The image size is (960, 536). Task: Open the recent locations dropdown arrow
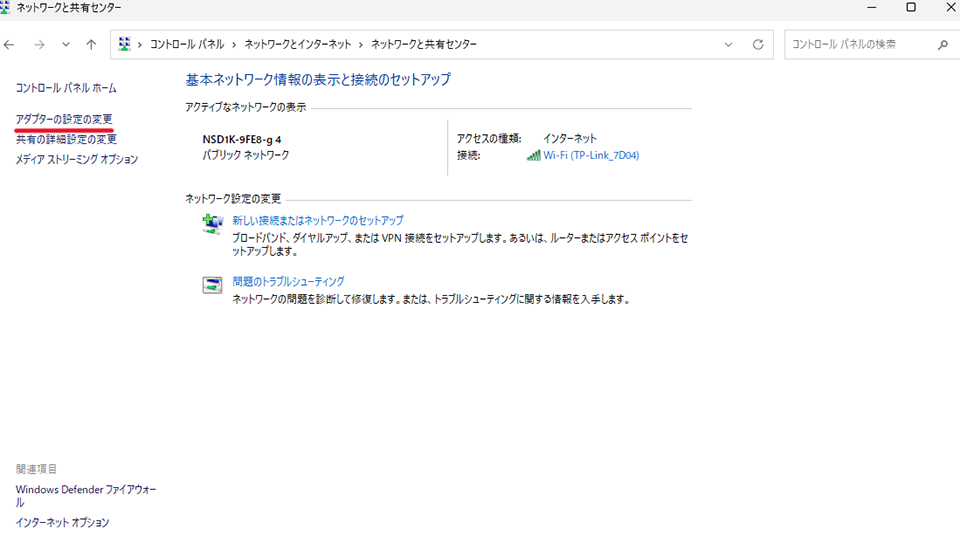(66, 45)
